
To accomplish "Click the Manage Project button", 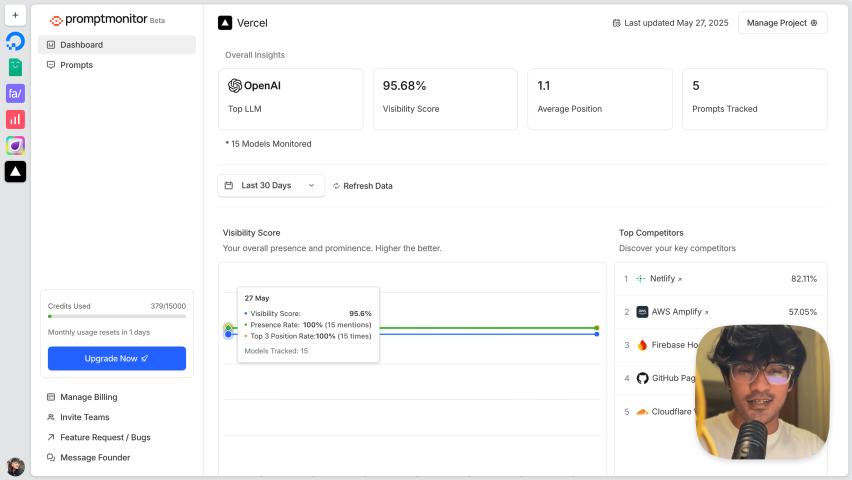I will click(x=782, y=23).
